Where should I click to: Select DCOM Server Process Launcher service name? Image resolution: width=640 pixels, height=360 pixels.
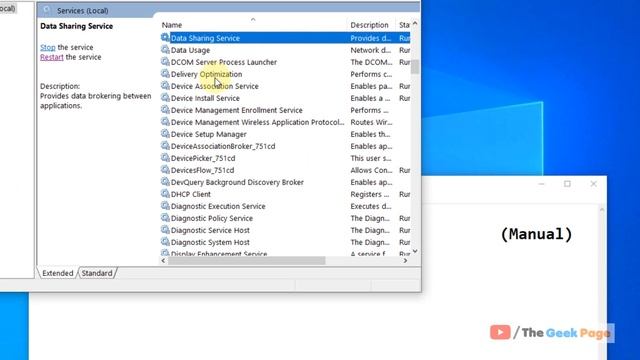coord(224,62)
